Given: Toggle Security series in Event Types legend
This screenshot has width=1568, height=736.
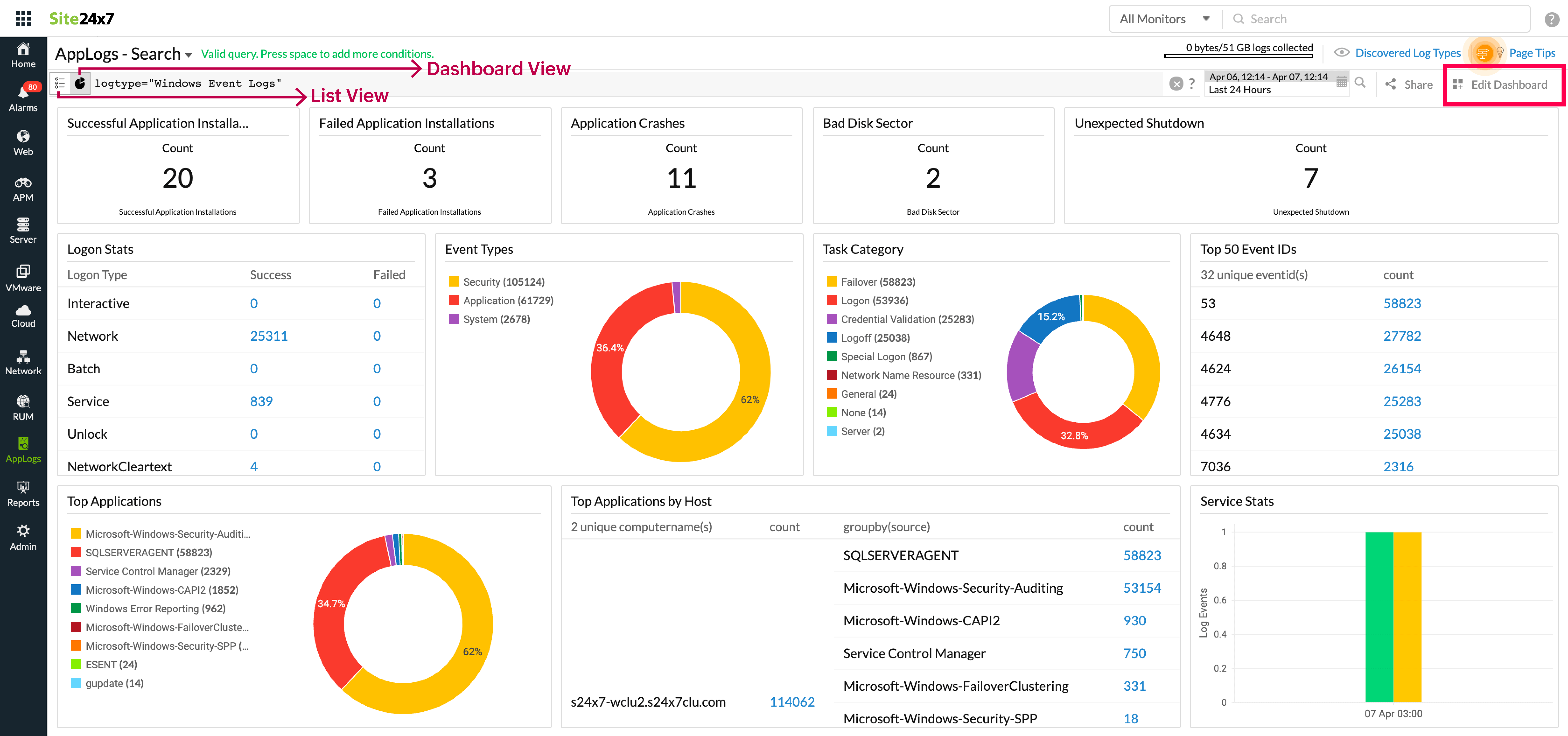Looking at the screenshot, I should point(503,282).
